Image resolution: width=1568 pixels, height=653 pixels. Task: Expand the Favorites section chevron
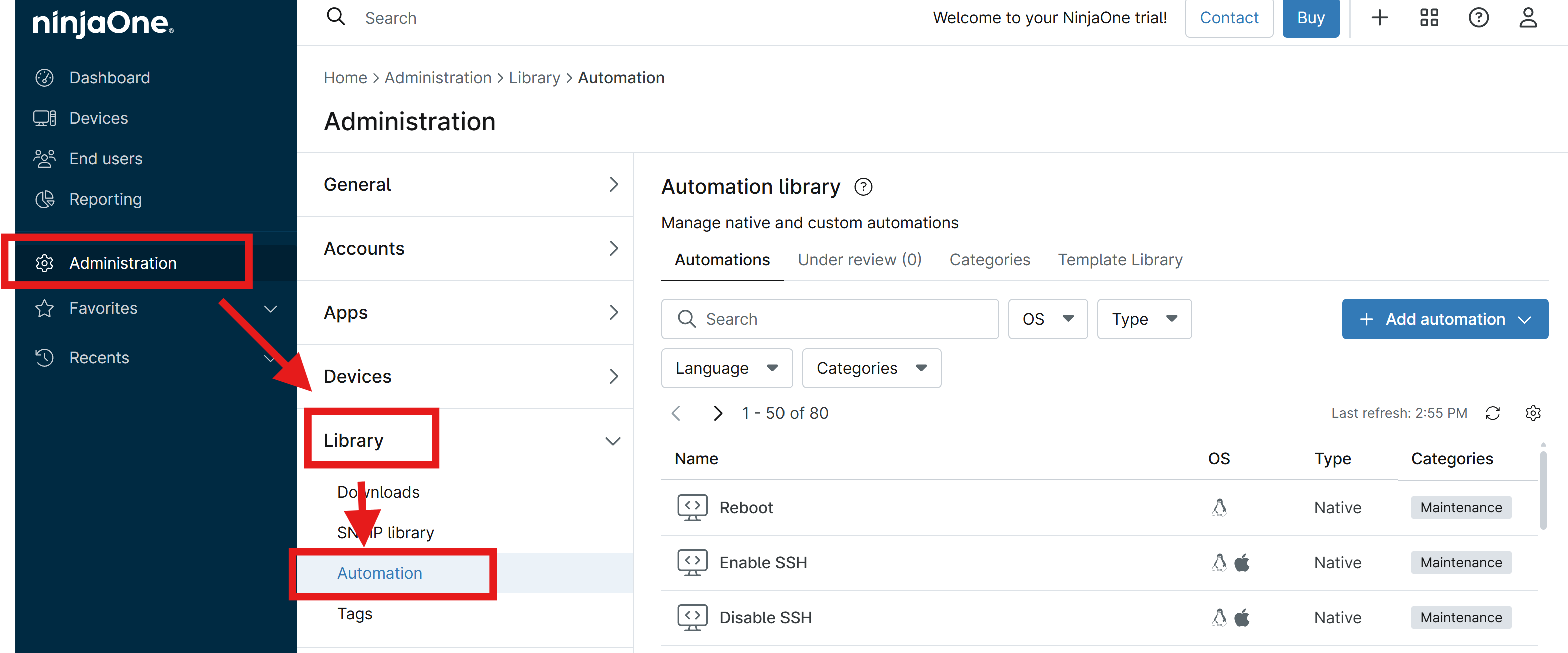pos(270,308)
